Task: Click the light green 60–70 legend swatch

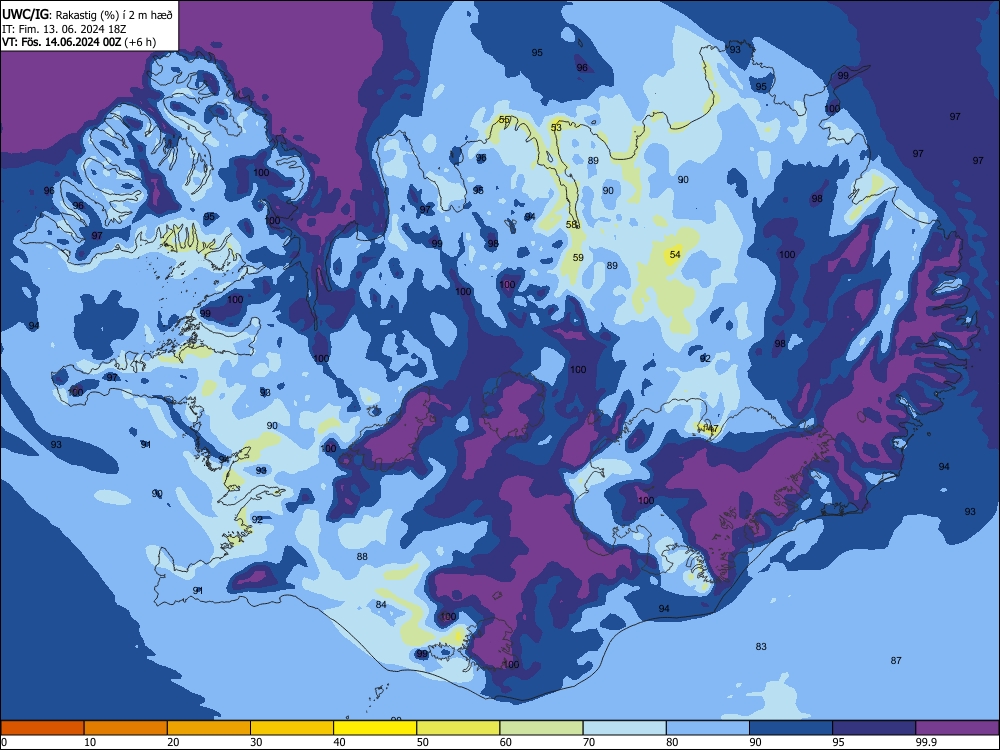Action: (541, 728)
